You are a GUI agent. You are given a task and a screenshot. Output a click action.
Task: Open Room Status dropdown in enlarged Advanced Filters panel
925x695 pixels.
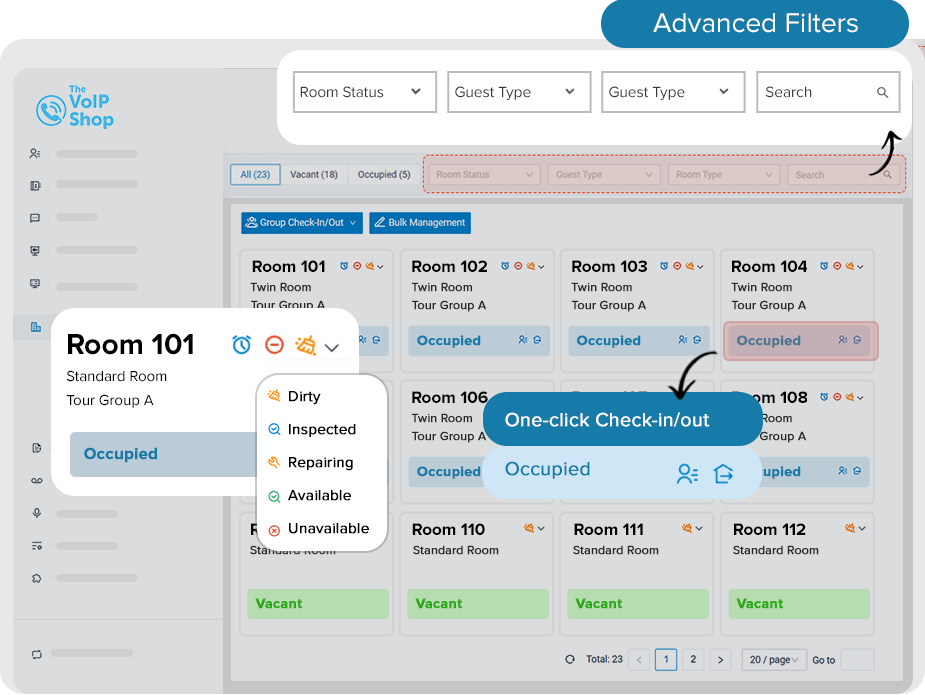(x=365, y=92)
